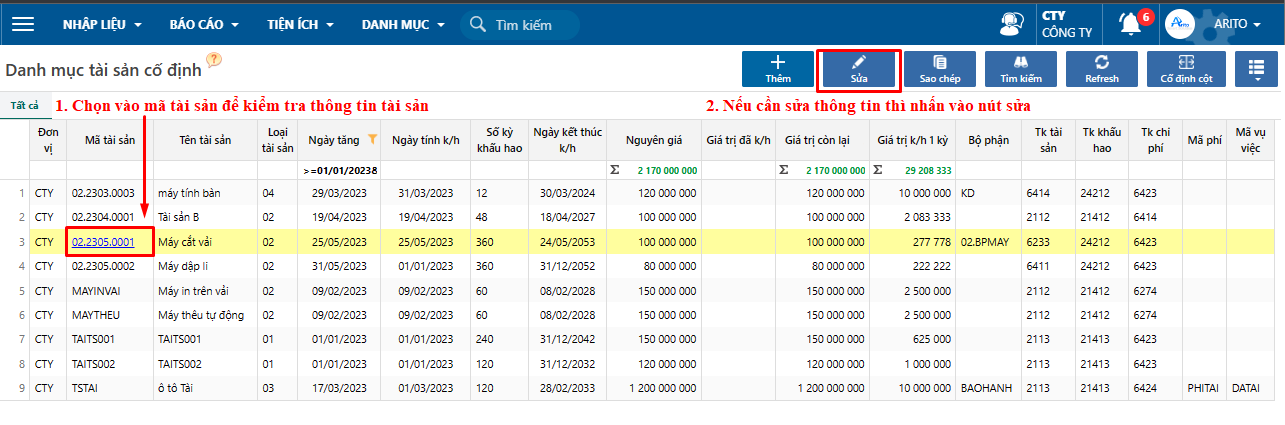The width and height of the screenshot is (1285, 425).
Task: Click the customer support headset icon
Action: pyautogui.click(x=1011, y=24)
